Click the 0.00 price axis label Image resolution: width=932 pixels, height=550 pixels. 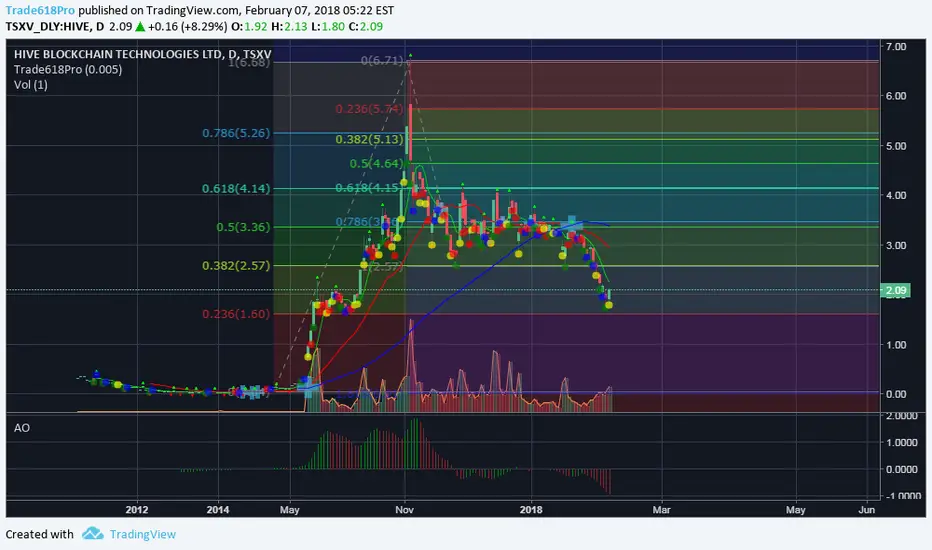896,394
